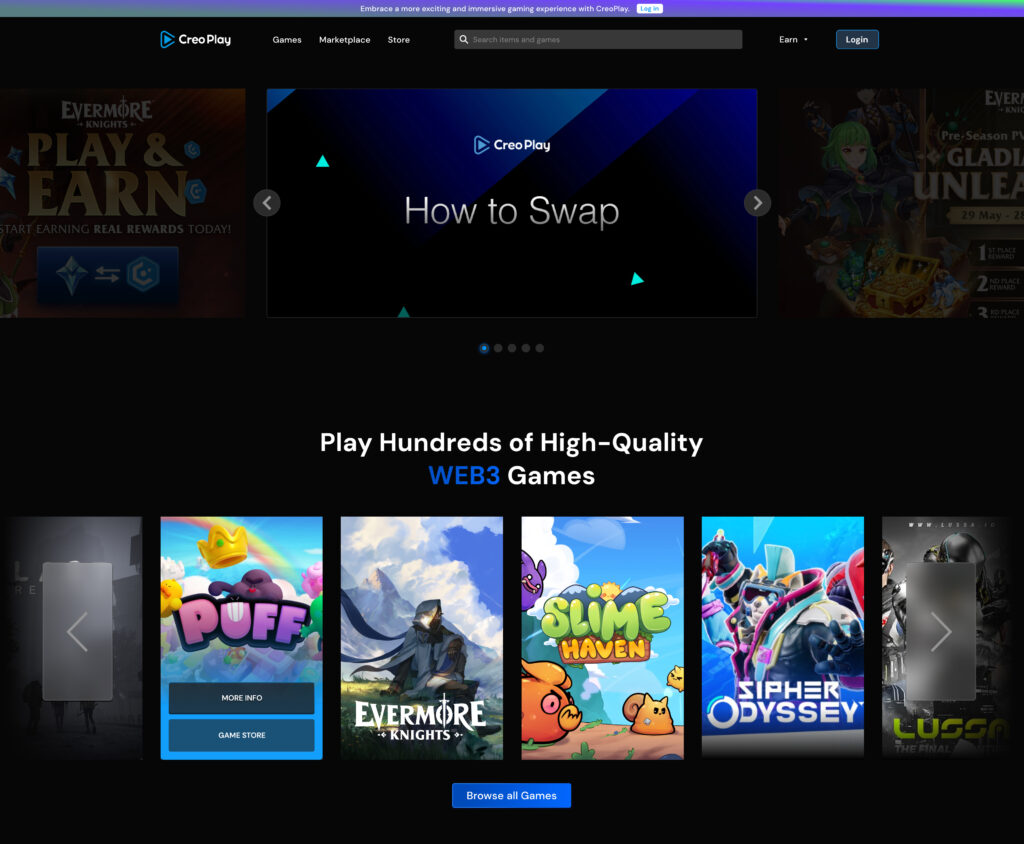Click Browse all Games button
1024x844 pixels.
pyautogui.click(x=511, y=796)
